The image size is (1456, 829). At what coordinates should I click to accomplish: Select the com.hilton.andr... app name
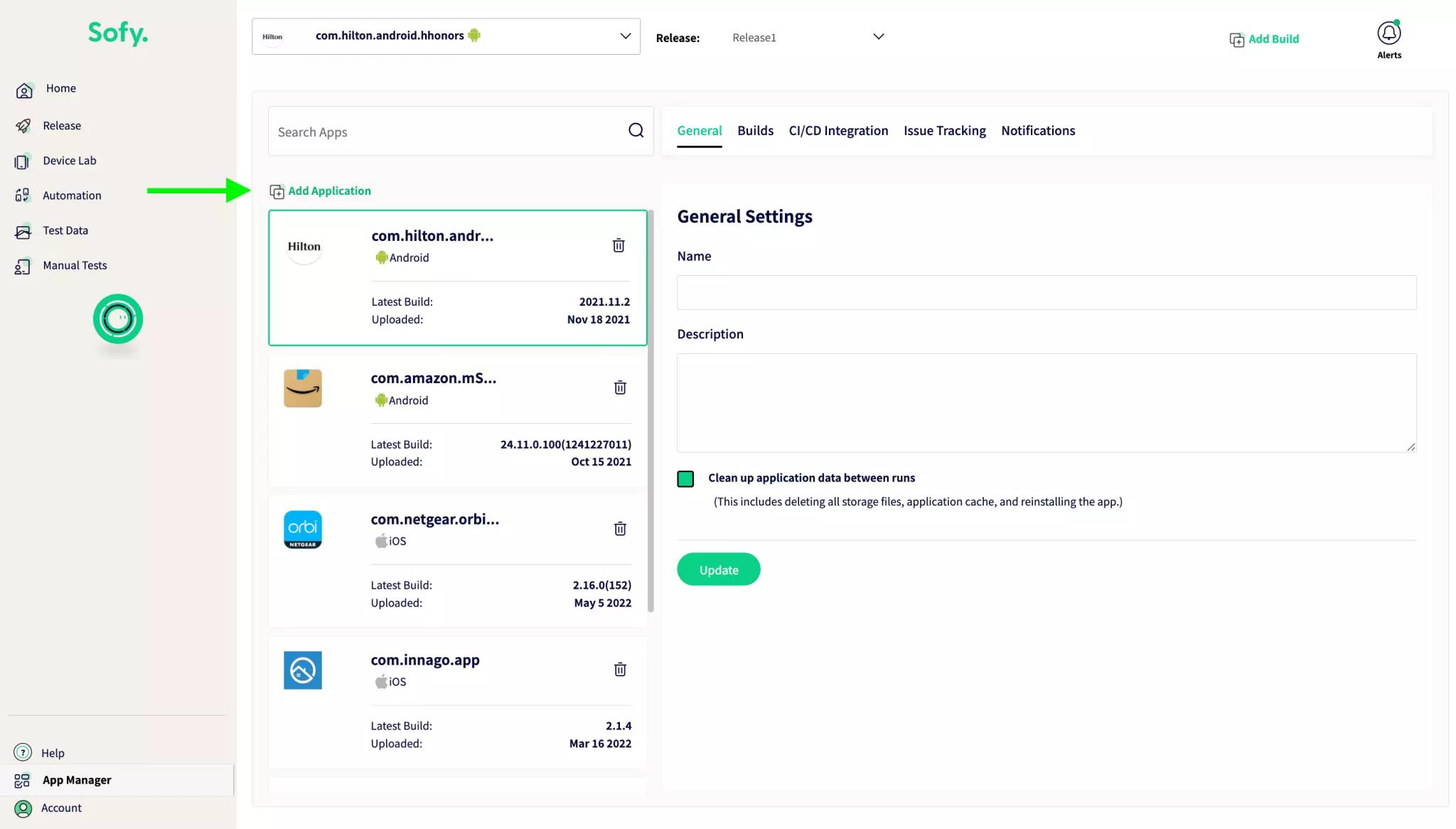point(432,236)
